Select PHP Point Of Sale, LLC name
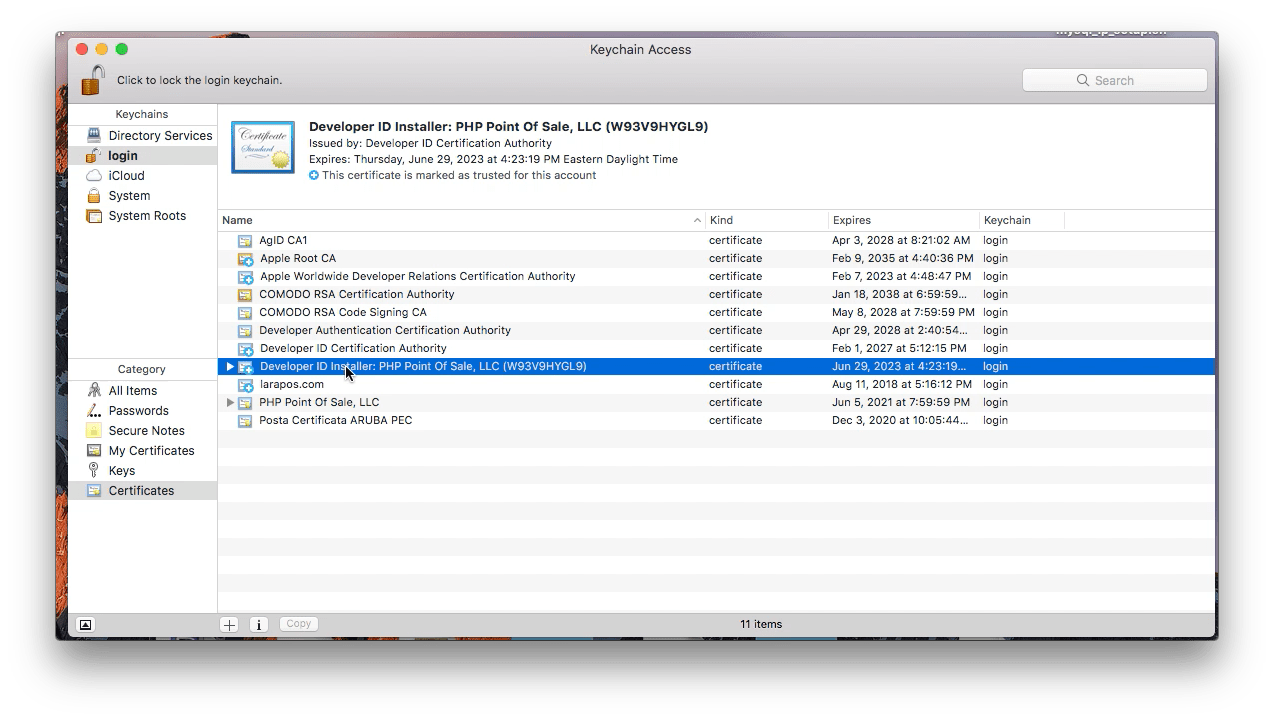This screenshot has height=720, width=1274. tap(319, 402)
